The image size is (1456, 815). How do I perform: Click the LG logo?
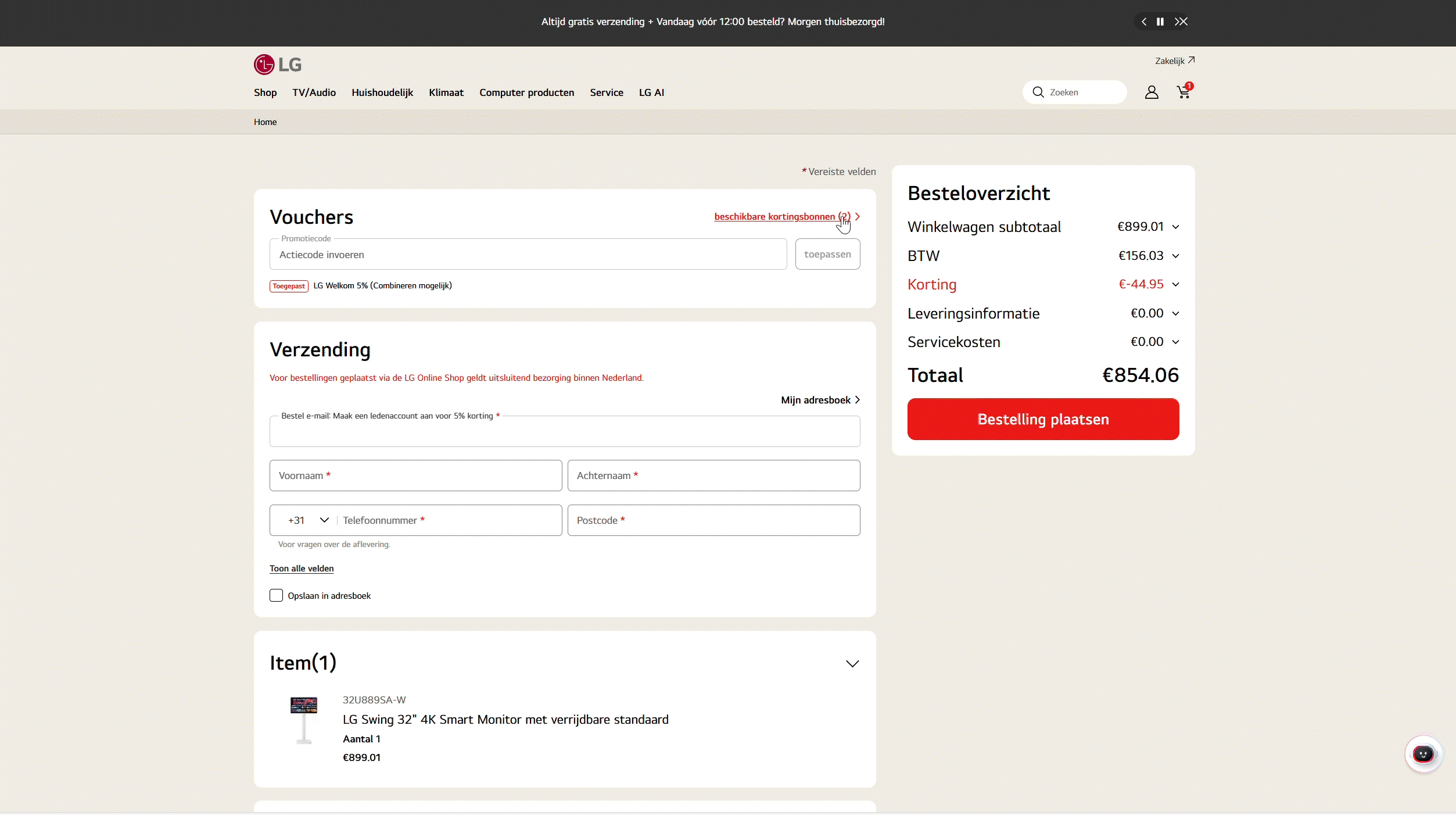click(x=278, y=65)
